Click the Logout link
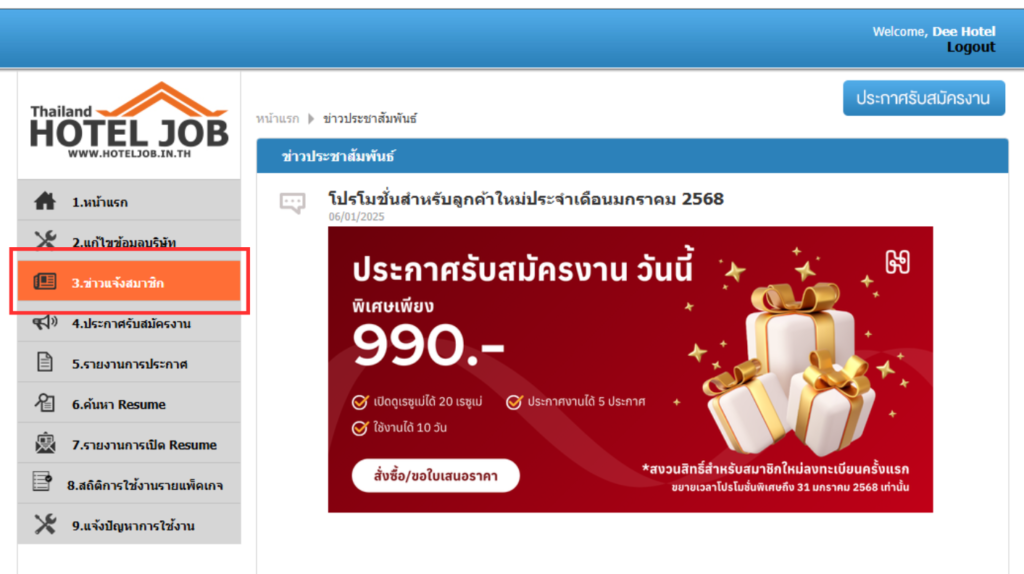The width and height of the screenshot is (1024, 574). [x=970, y=47]
